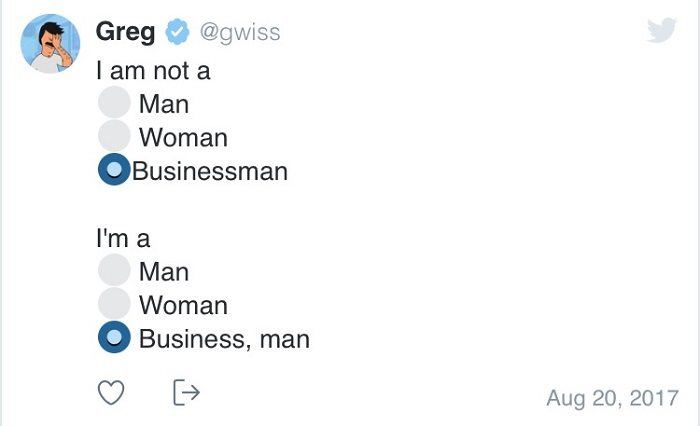
Task: Click the heart like icon
Action: 111,393
